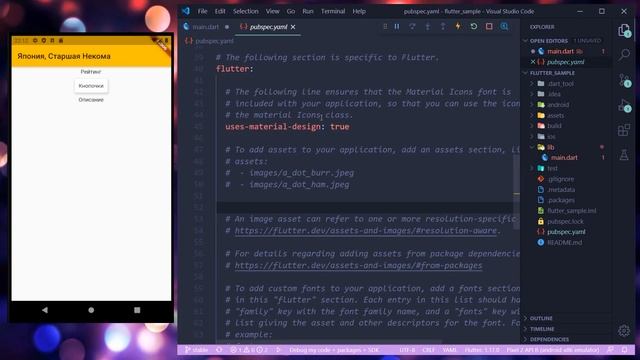Click the stable branch indicator
Viewport: 640px width, 360px height.
tap(196, 350)
